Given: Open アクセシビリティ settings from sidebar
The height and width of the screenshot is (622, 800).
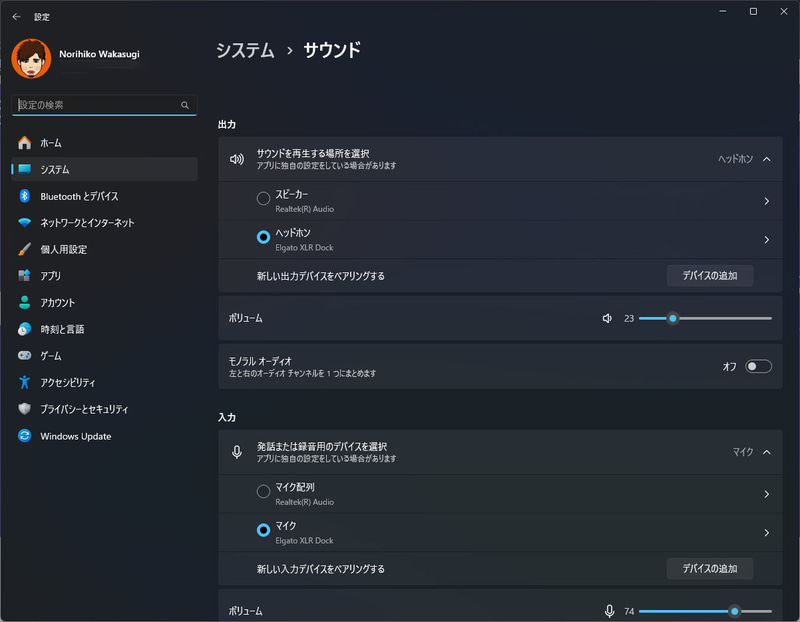Looking at the screenshot, I should pos(74,381).
